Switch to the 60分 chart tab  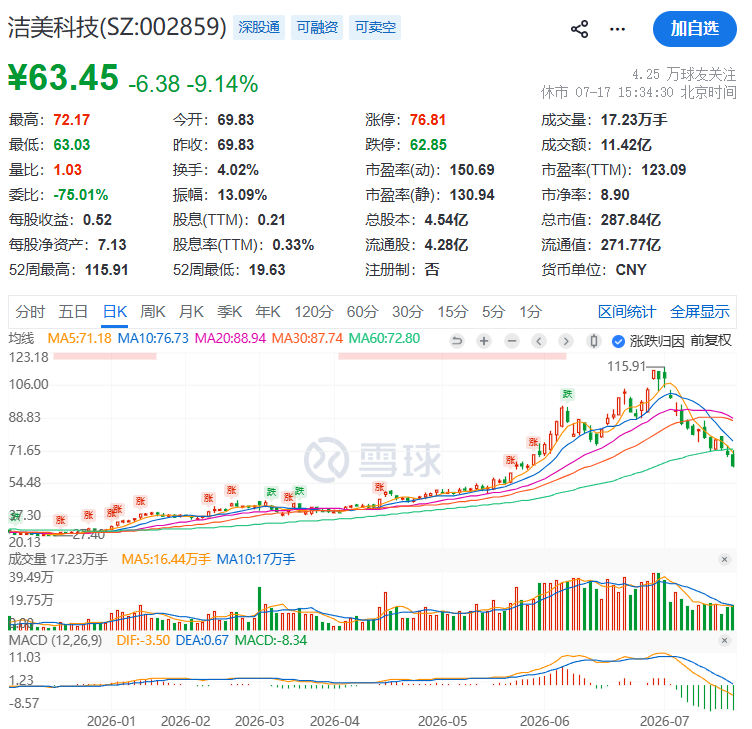pyautogui.click(x=363, y=312)
